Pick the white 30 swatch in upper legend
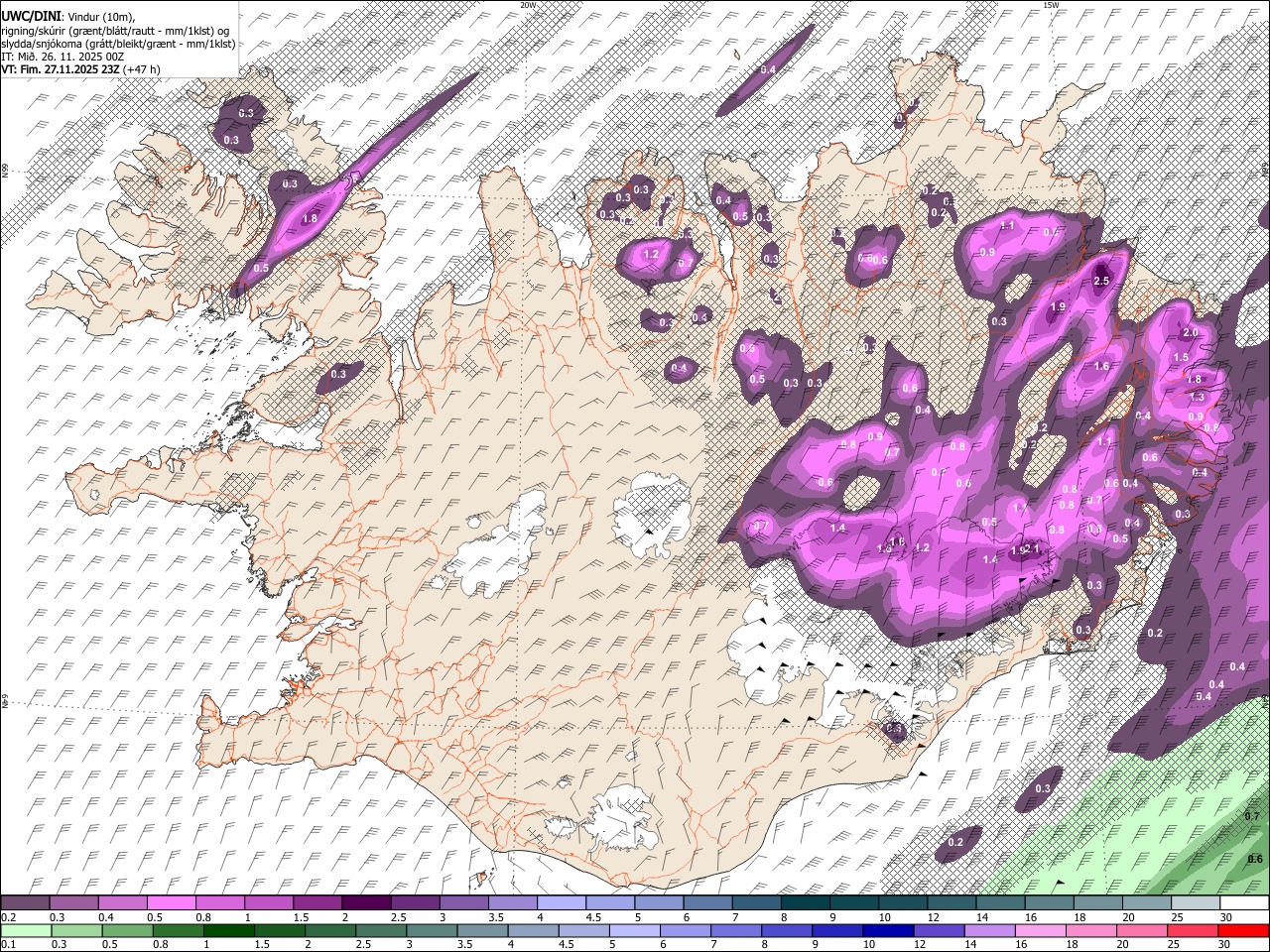 (1243, 903)
